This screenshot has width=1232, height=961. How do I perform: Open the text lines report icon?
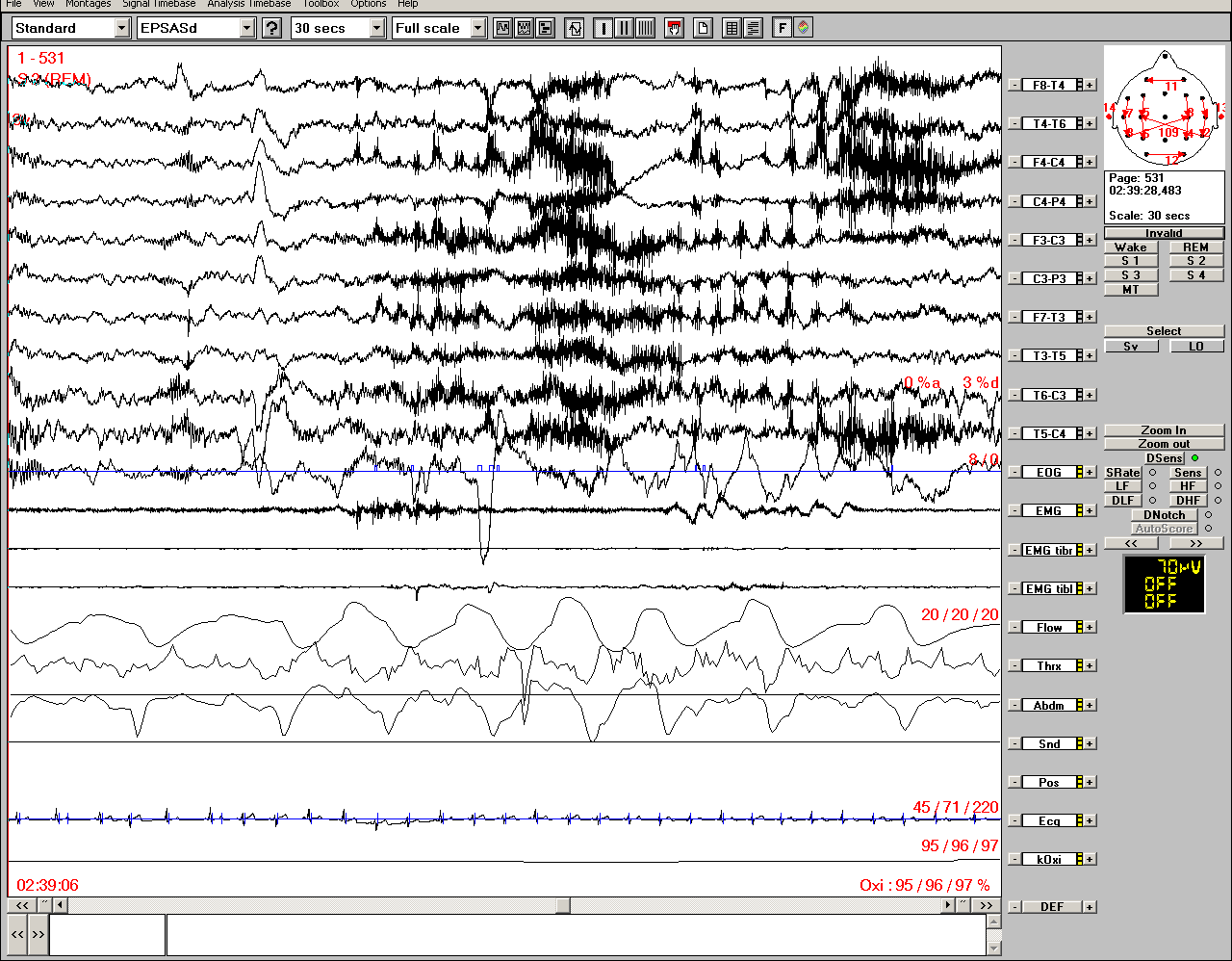(x=753, y=28)
